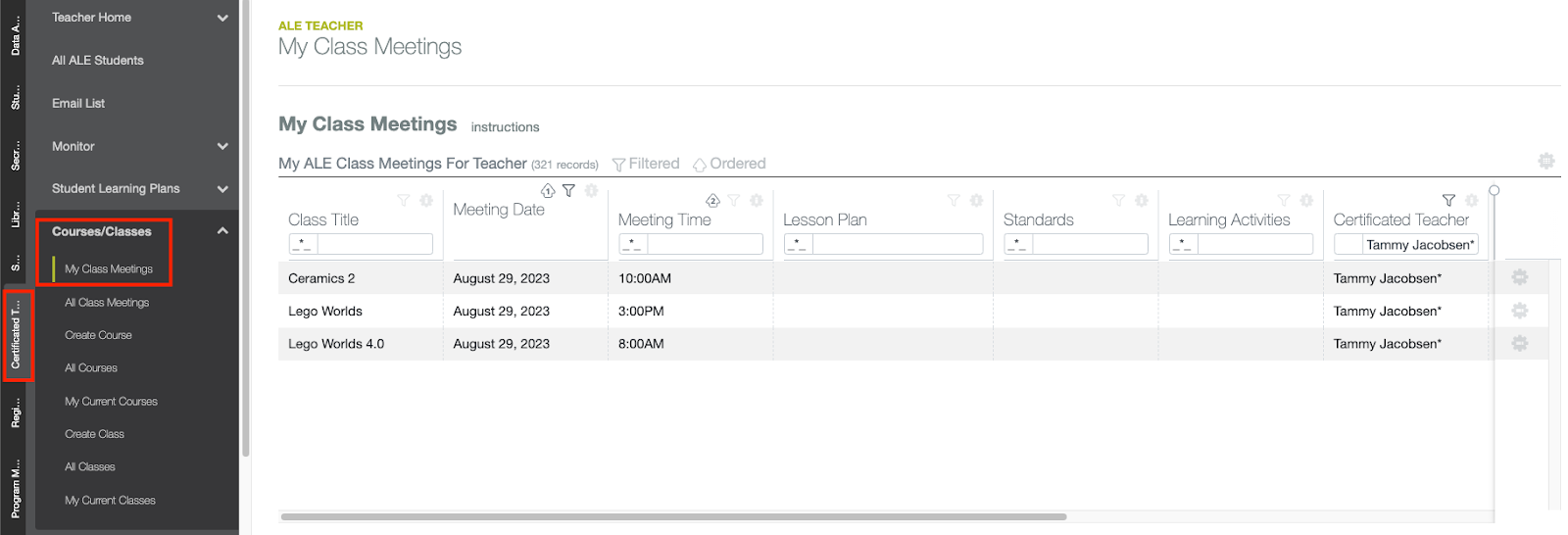Viewport: 1568px width, 535px height.
Task: Click the filter icon on Meeting Date column
Action: coord(568,191)
